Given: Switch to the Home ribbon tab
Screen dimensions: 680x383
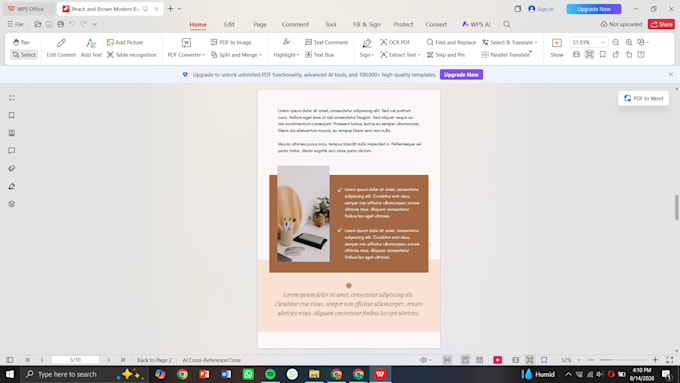Looking at the screenshot, I should click(198, 24).
